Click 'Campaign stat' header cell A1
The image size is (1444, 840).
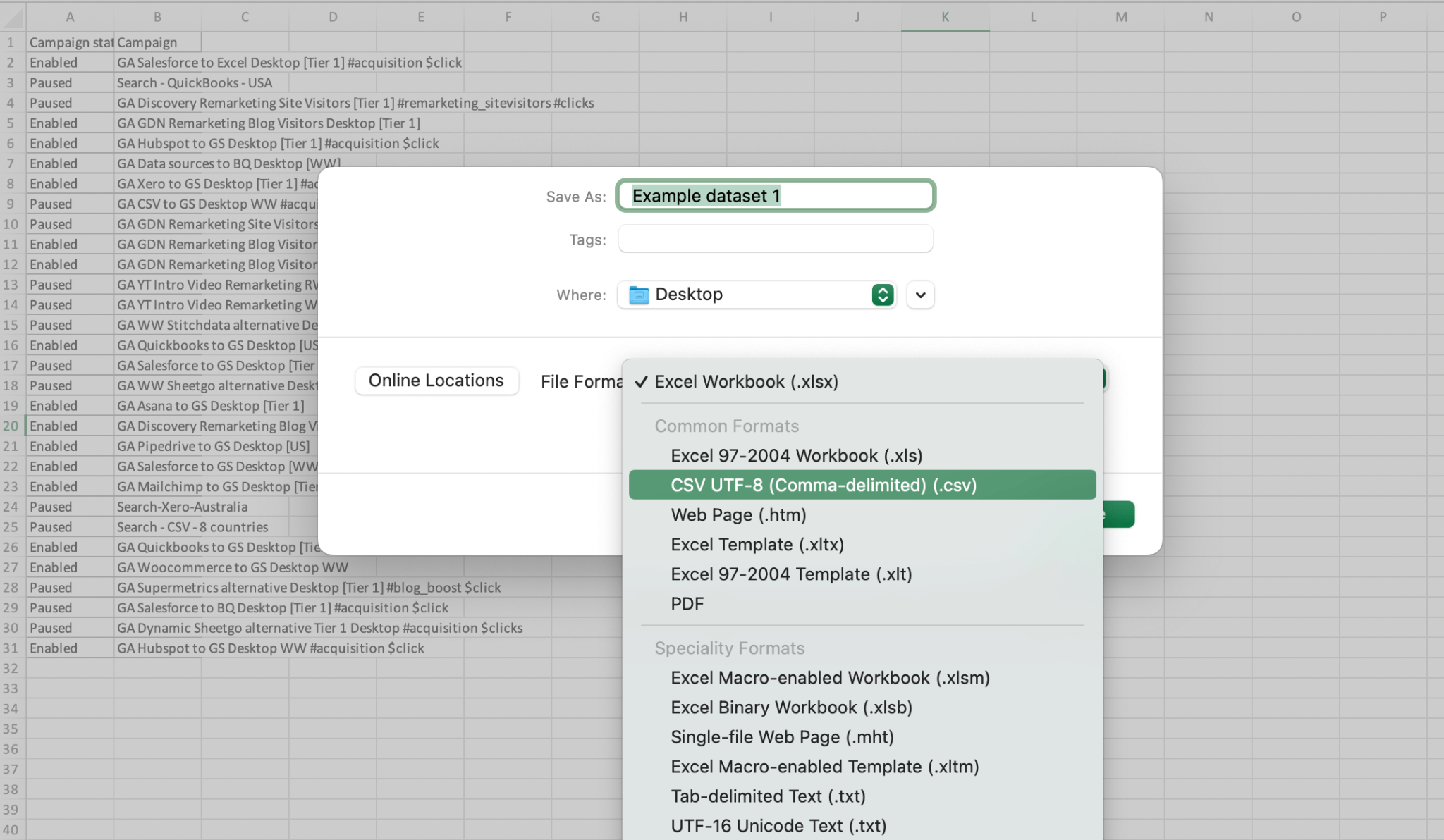coord(70,42)
